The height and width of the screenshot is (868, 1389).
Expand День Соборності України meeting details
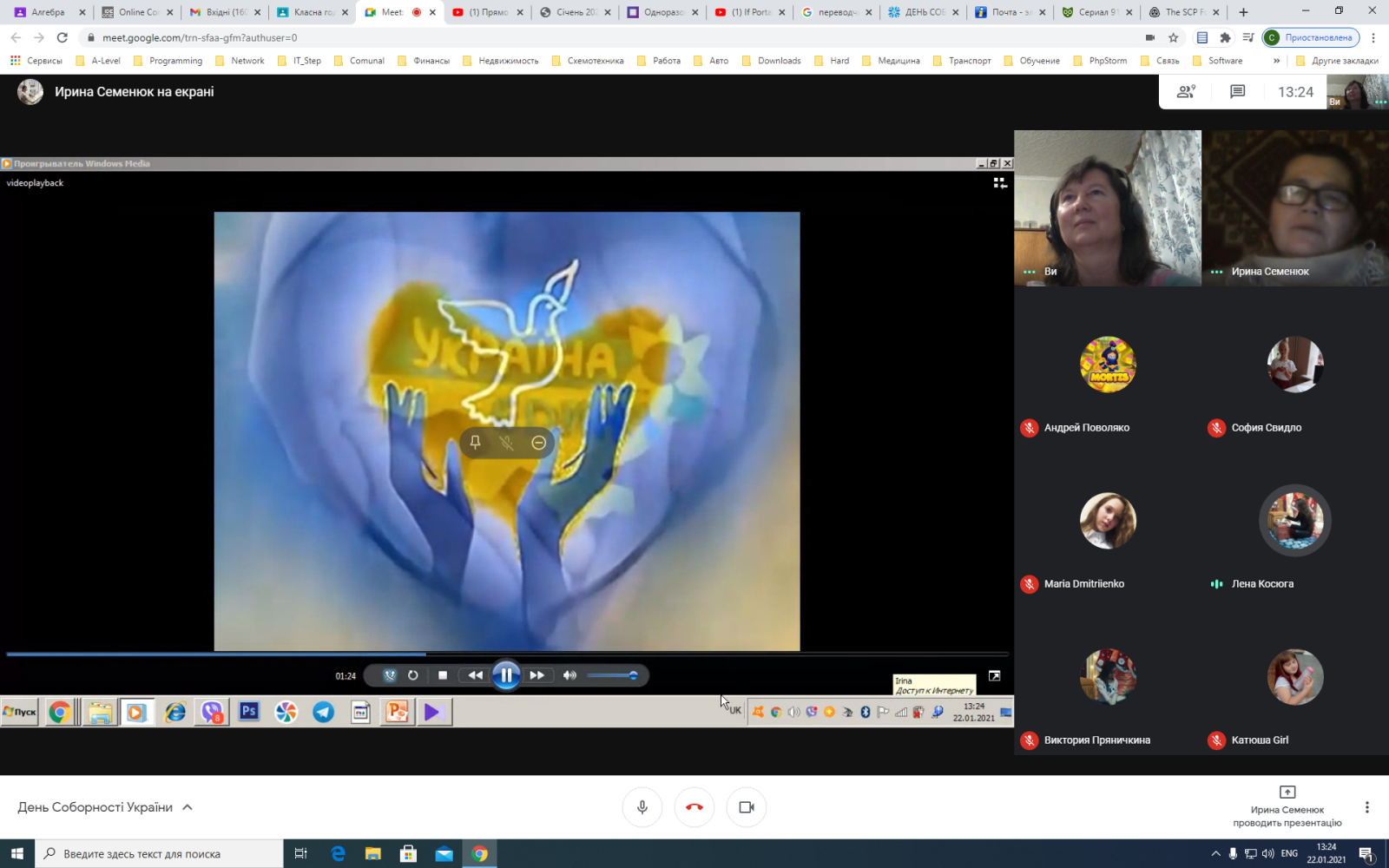click(187, 807)
